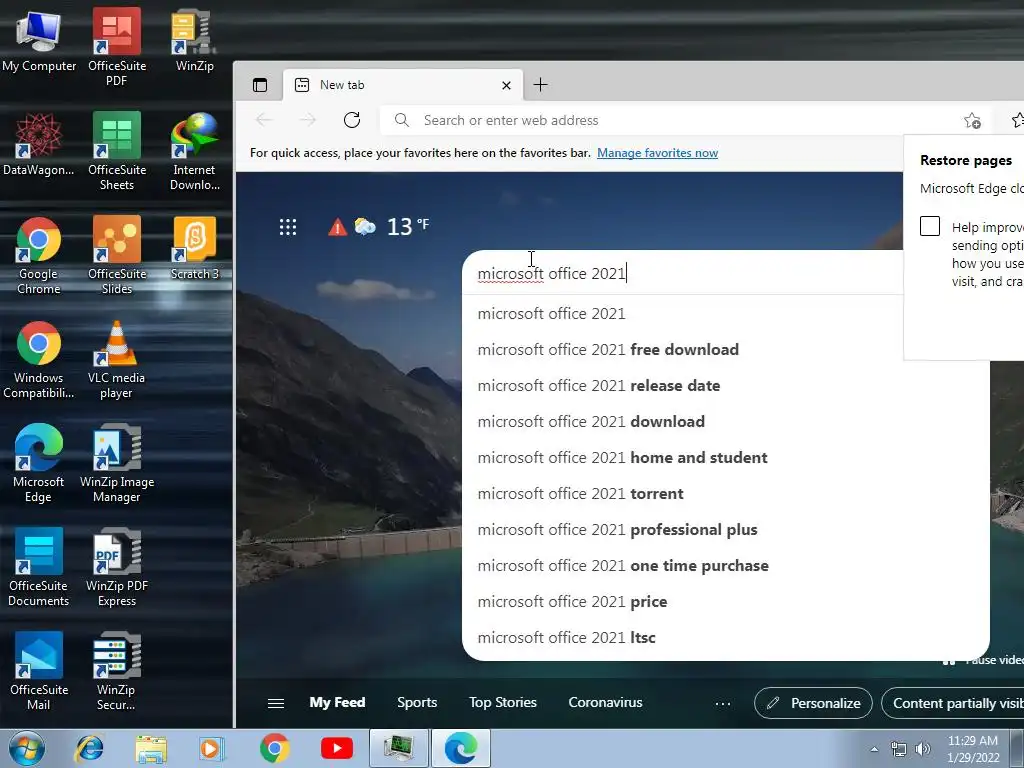Click the add to favorites star icon
The height and width of the screenshot is (768, 1024).
(x=972, y=121)
